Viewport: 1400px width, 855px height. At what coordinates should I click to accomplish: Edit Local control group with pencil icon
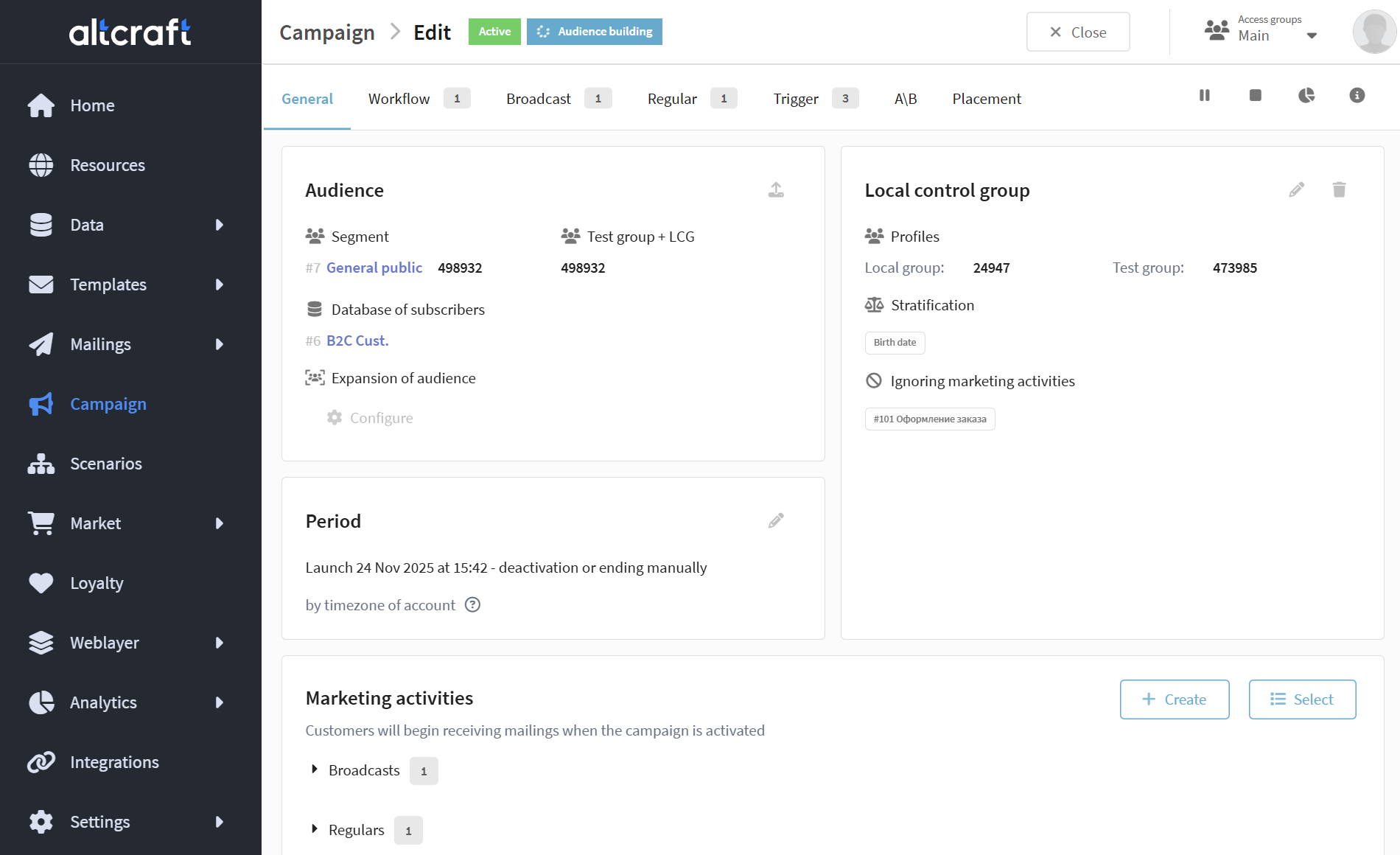coord(1297,190)
